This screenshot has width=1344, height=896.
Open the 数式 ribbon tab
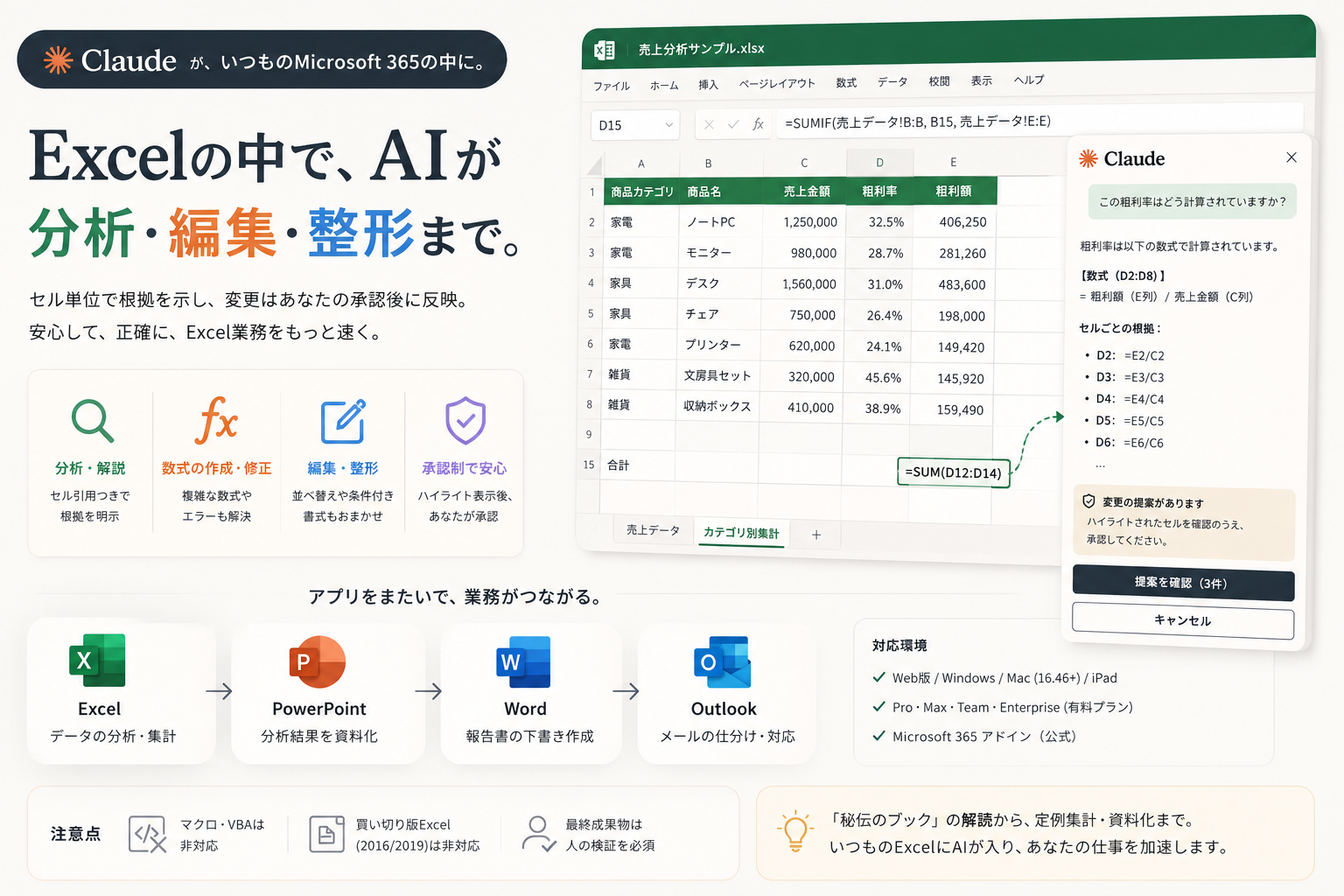[x=846, y=82]
